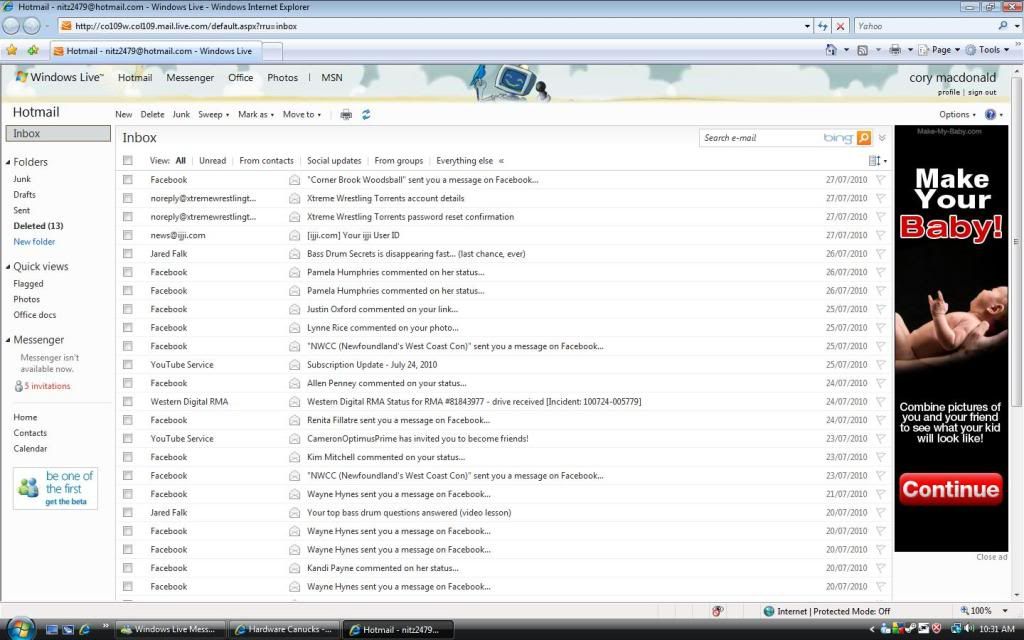1024x640 pixels.
Task: Click the sign out link
Action: click(982, 93)
